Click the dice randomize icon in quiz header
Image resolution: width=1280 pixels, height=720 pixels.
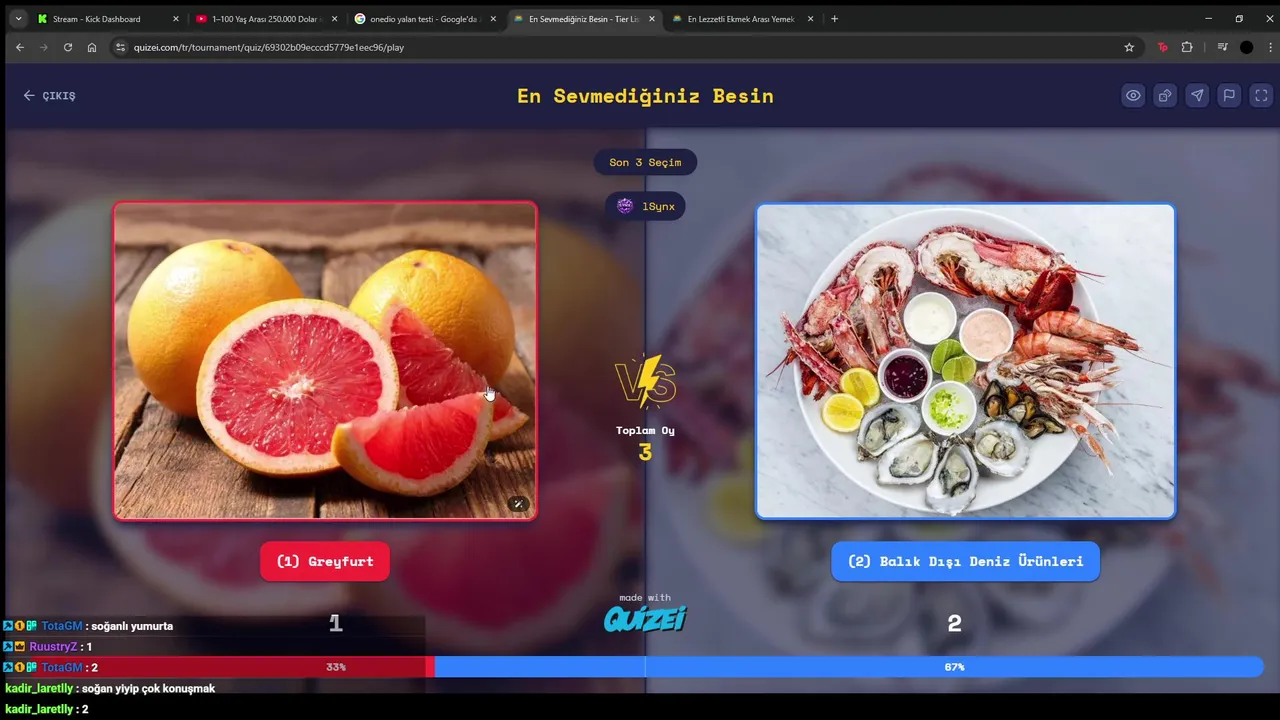1165,96
